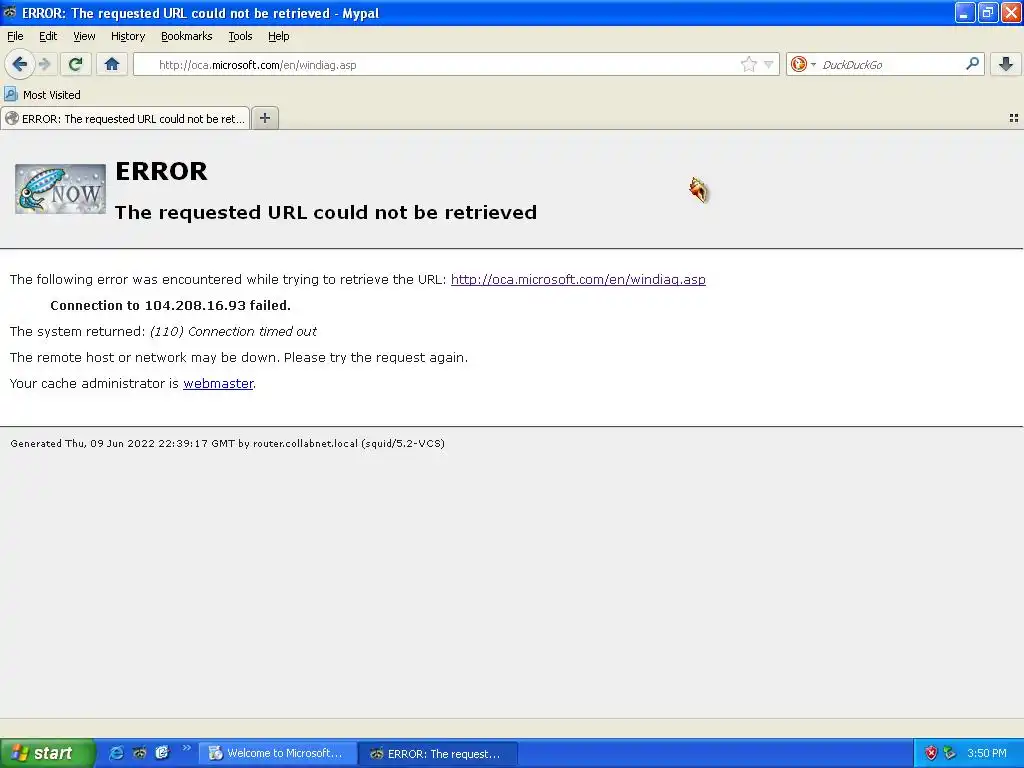The image size is (1024, 768).
Task: Switch to Welcome to Microsoft taskbar window
Action: click(x=278, y=753)
